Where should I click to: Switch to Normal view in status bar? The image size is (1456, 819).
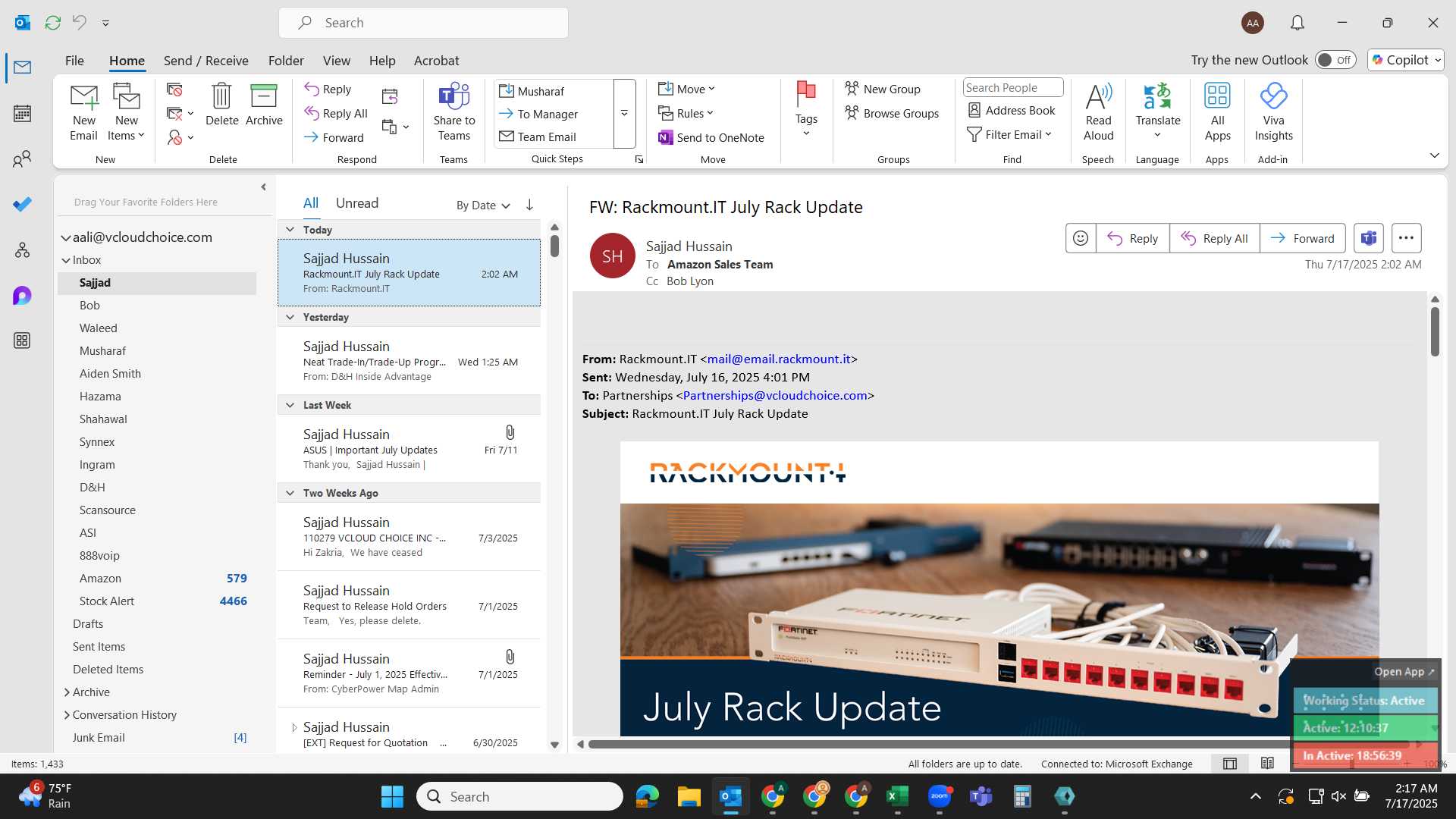click(x=1230, y=764)
